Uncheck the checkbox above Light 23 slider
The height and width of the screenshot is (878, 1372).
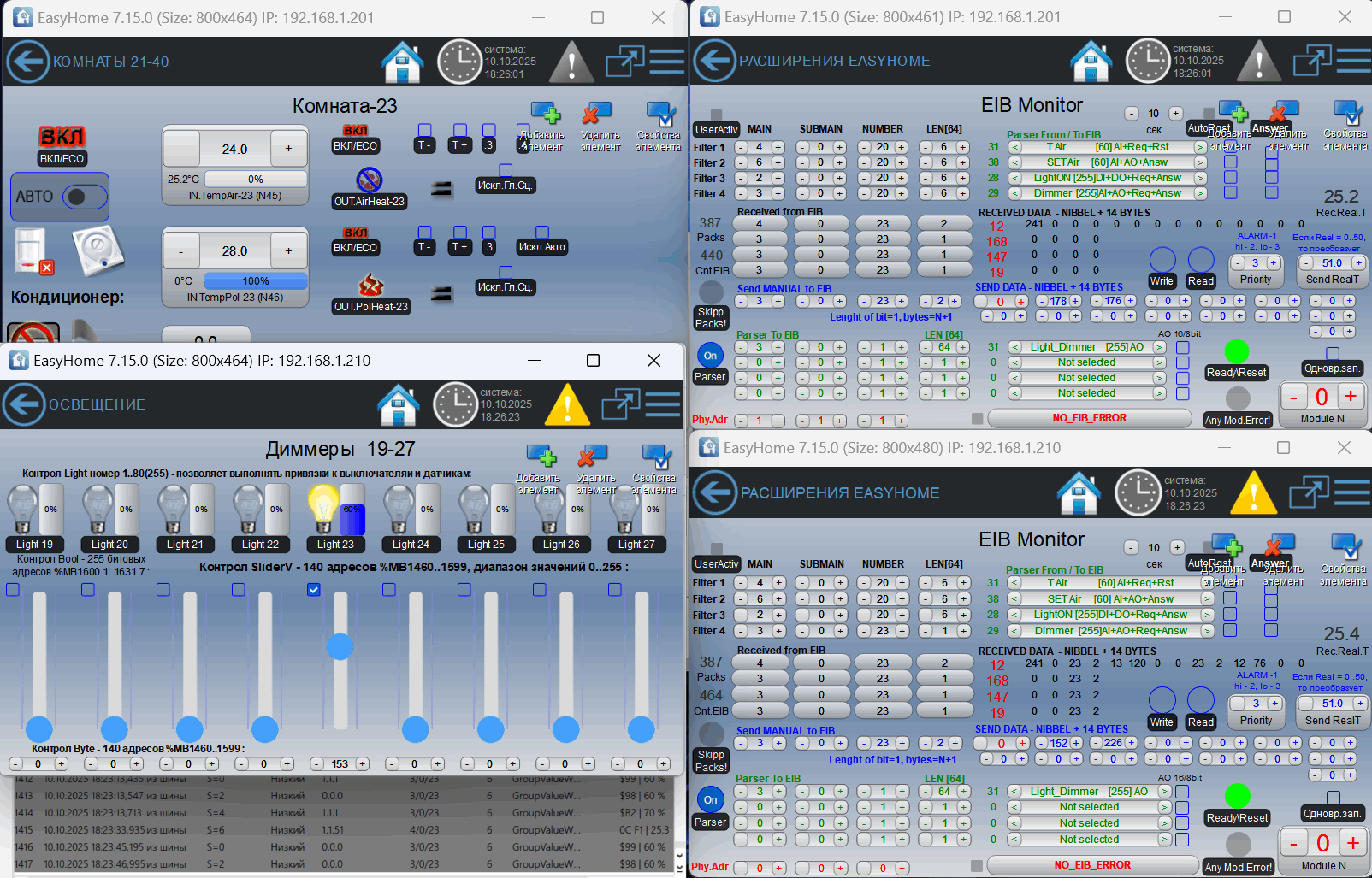(314, 590)
